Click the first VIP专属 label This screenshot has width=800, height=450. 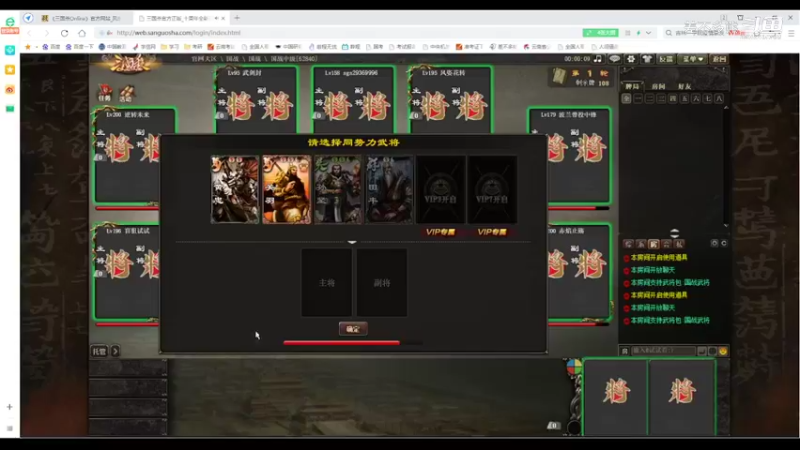point(440,232)
